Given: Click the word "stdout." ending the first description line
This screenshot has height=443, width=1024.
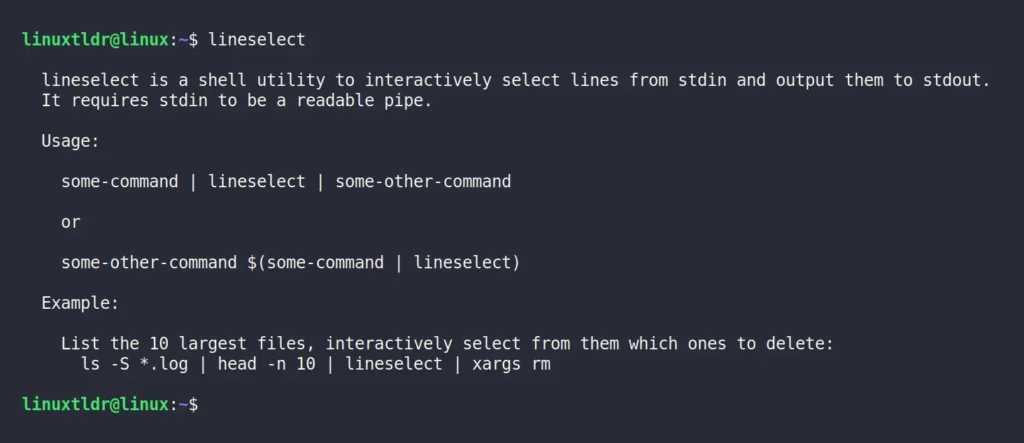Looking at the screenshot, I should click(x=957, y=80).
